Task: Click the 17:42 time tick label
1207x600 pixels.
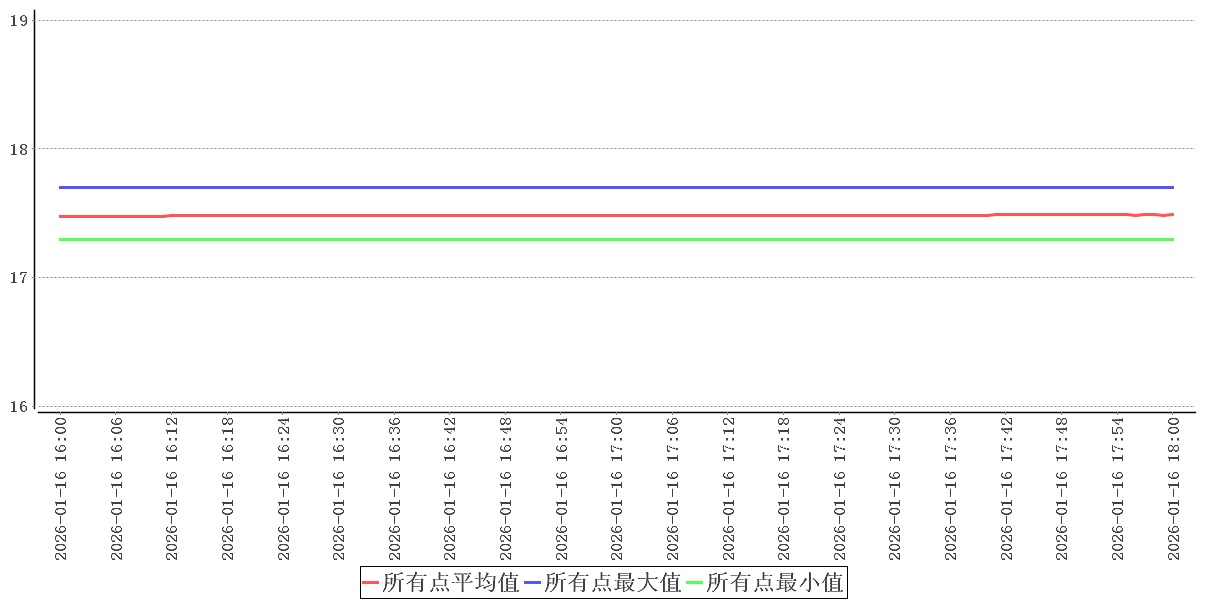Action: [x=1007, y=489]
